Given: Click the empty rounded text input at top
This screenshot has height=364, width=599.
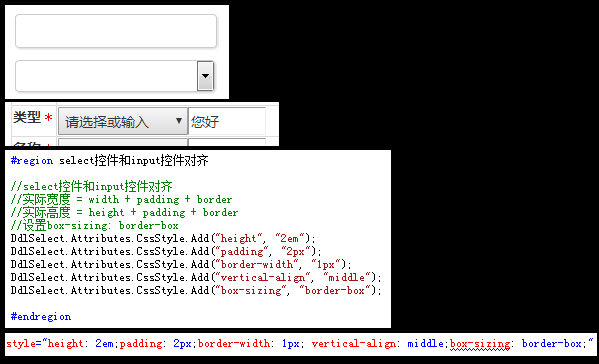Looking at the screenshot, I should pos(116,31).
